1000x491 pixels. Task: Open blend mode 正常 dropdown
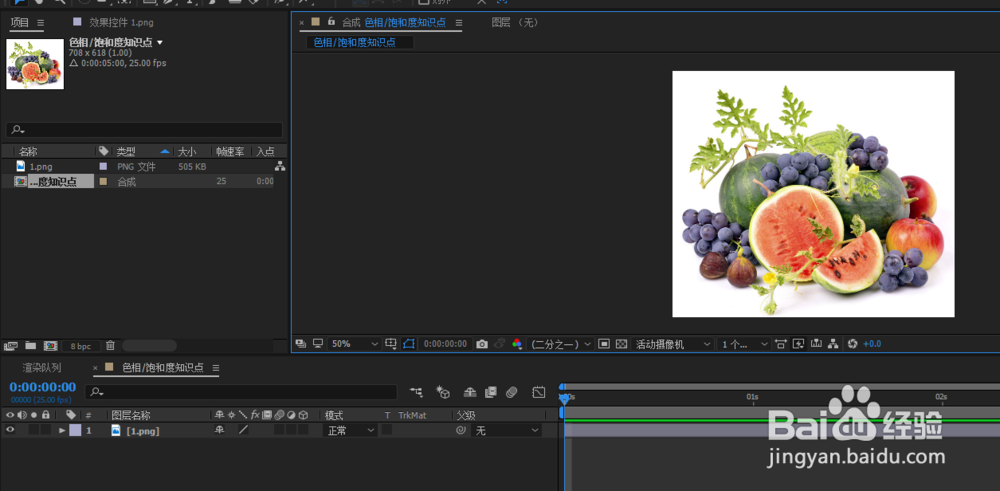pyautogui.click(x=350, y=430)
